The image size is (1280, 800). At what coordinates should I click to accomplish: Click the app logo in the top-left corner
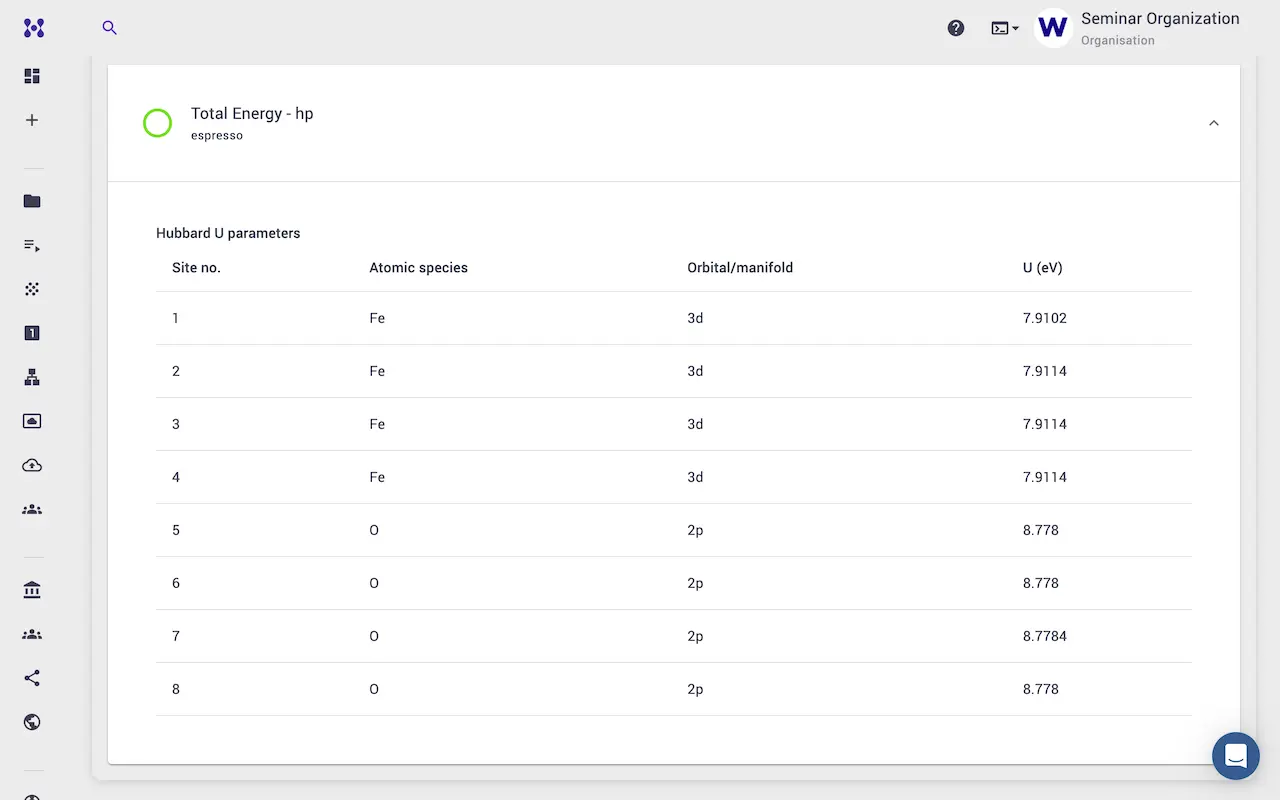click(33, 28)
